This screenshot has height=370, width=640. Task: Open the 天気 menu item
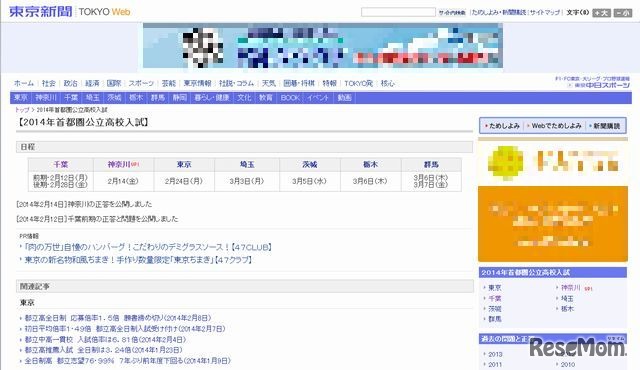coord(269,83)
